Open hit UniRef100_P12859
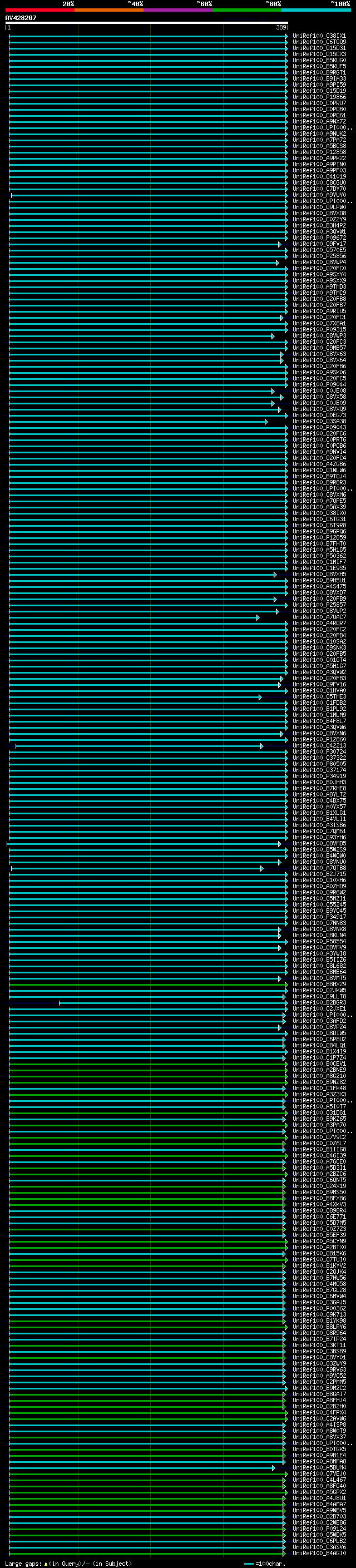The width and height of the screenshot is (356, 1568). [319, 537]
